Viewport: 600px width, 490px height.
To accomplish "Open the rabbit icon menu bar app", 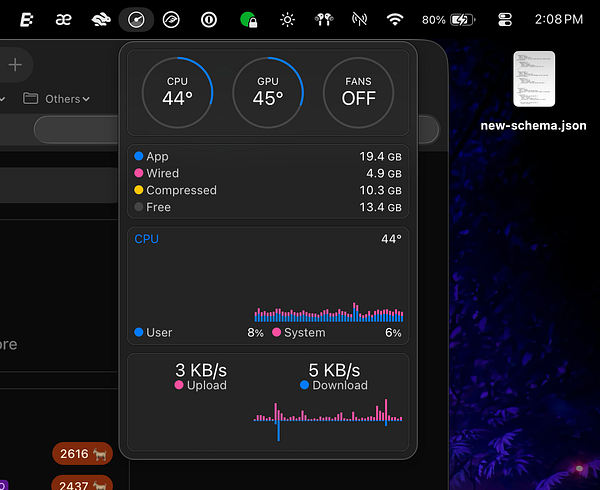I will 101,20.
